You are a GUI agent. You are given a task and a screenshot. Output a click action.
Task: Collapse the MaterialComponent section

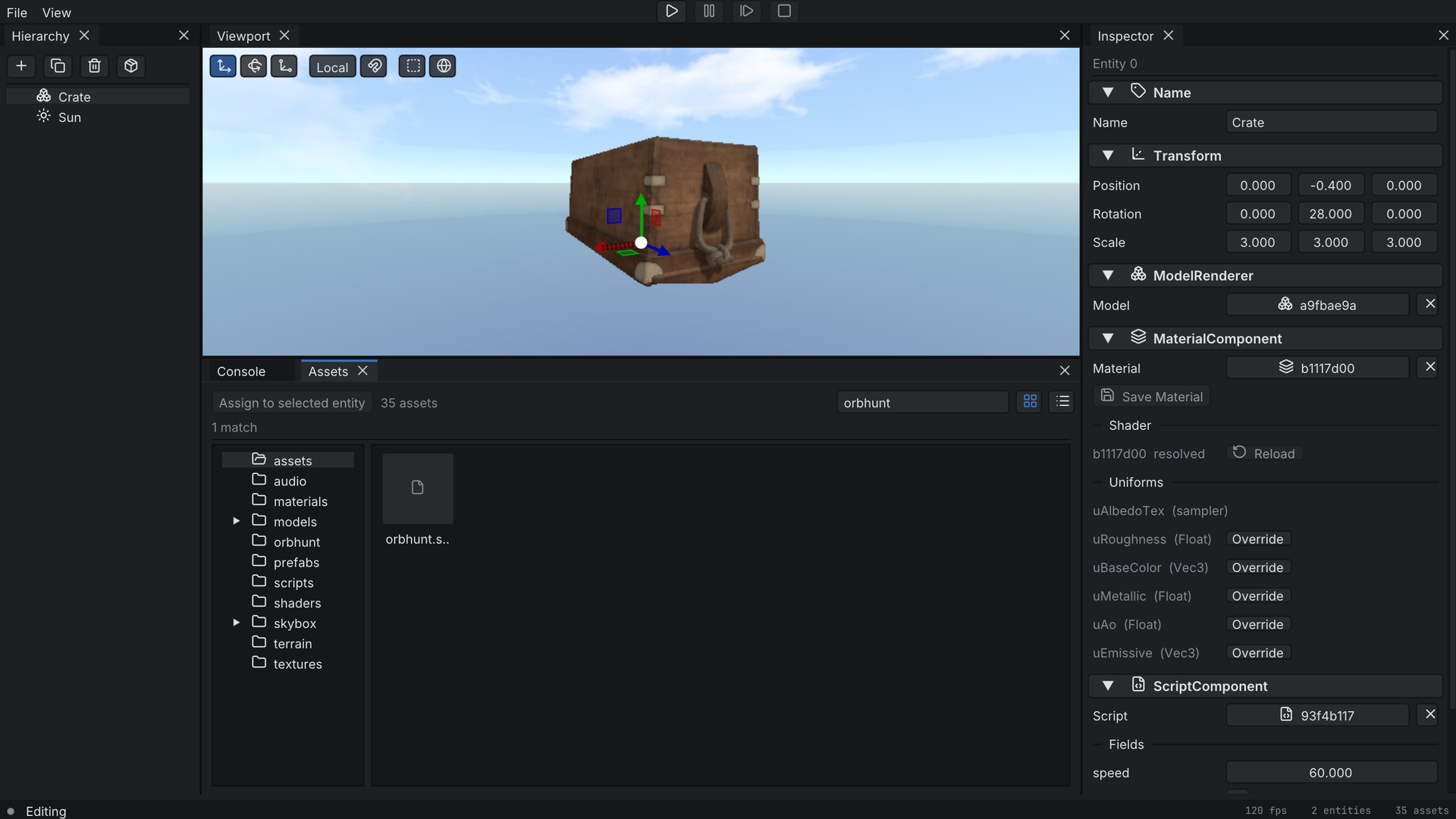1108,338
